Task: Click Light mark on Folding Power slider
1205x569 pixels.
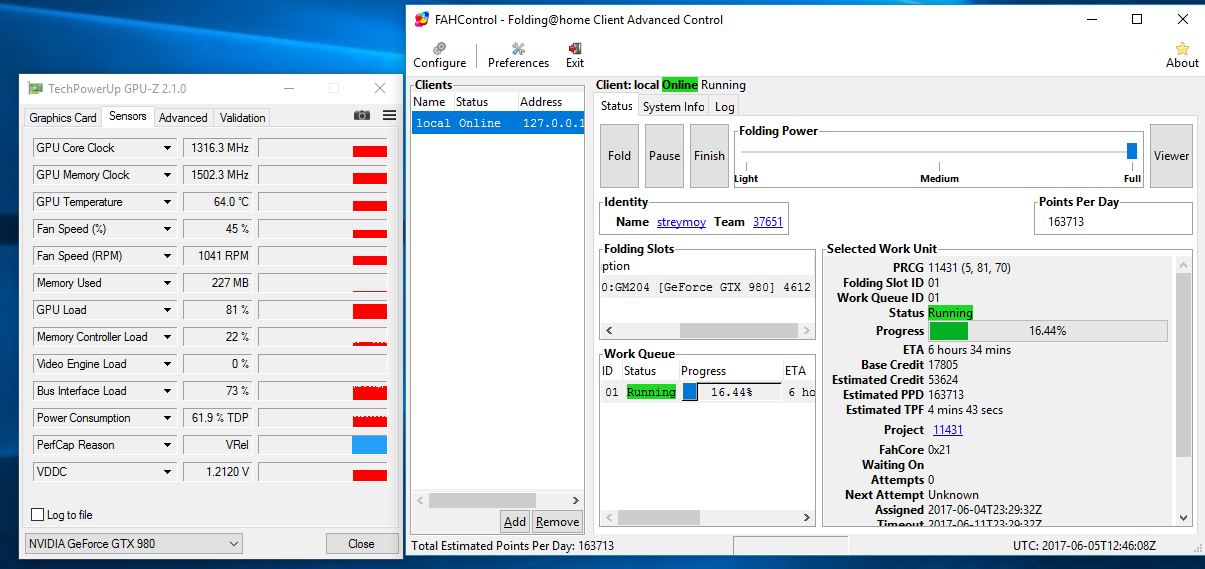Action: (746, 179)
